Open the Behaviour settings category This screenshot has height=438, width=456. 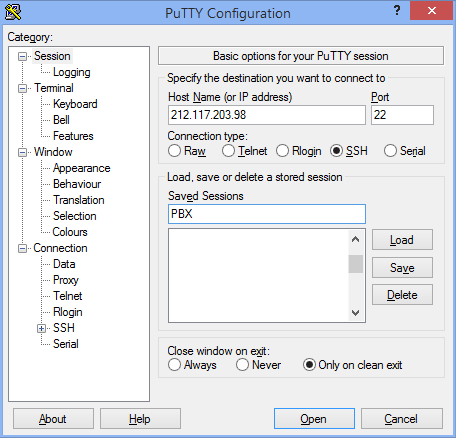(x=77, y=184)
